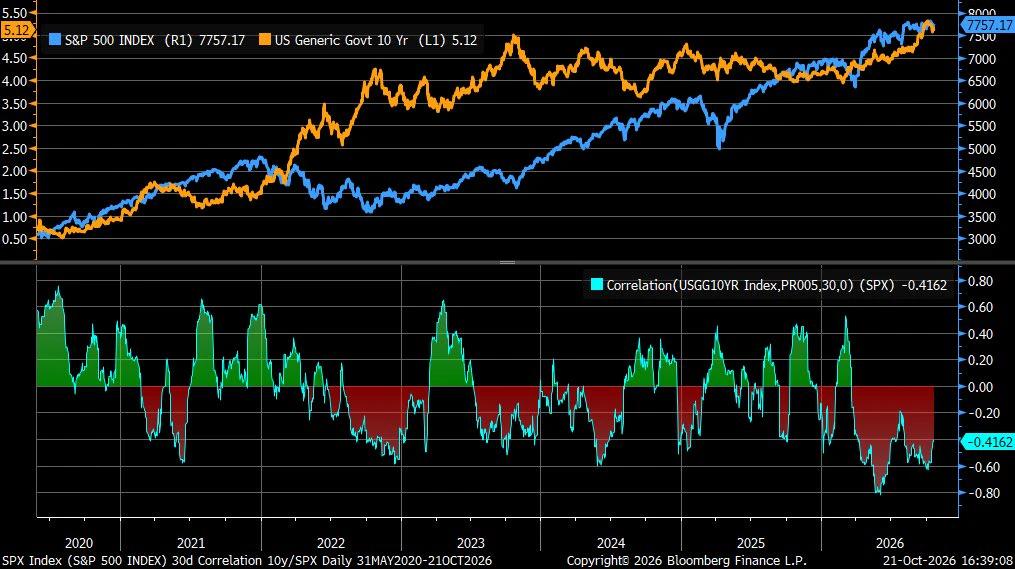Click the 2020 year label on time axis

point(79,543)
